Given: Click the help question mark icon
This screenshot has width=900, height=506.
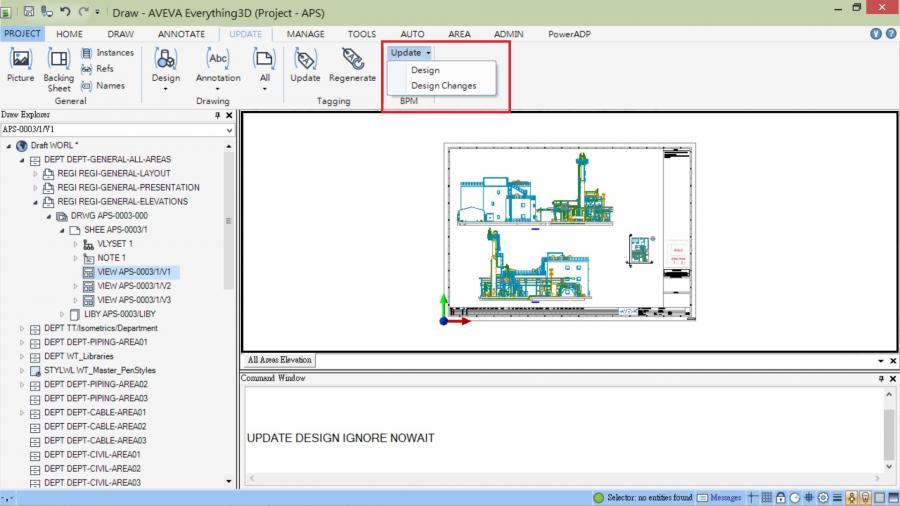Looking at the screenshot, I should (891, 34).
